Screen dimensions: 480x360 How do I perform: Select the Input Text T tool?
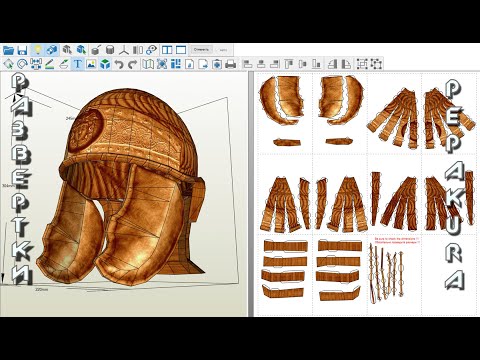click(x=77, y=64)
